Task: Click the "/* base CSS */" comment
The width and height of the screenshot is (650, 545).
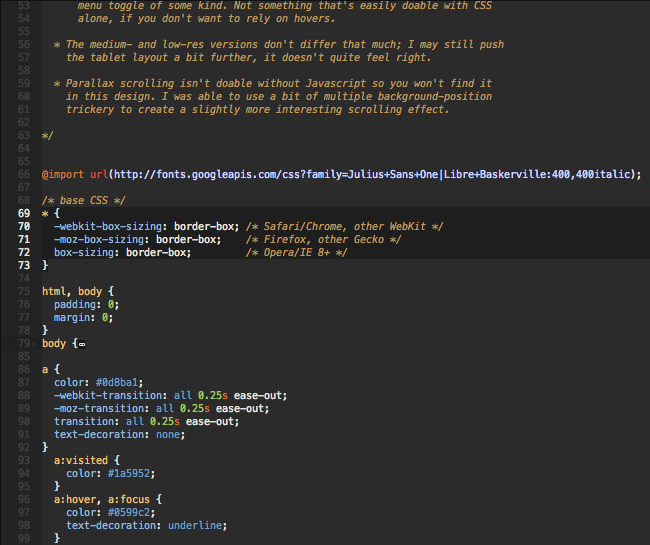Action: click(x=83, y=201)
